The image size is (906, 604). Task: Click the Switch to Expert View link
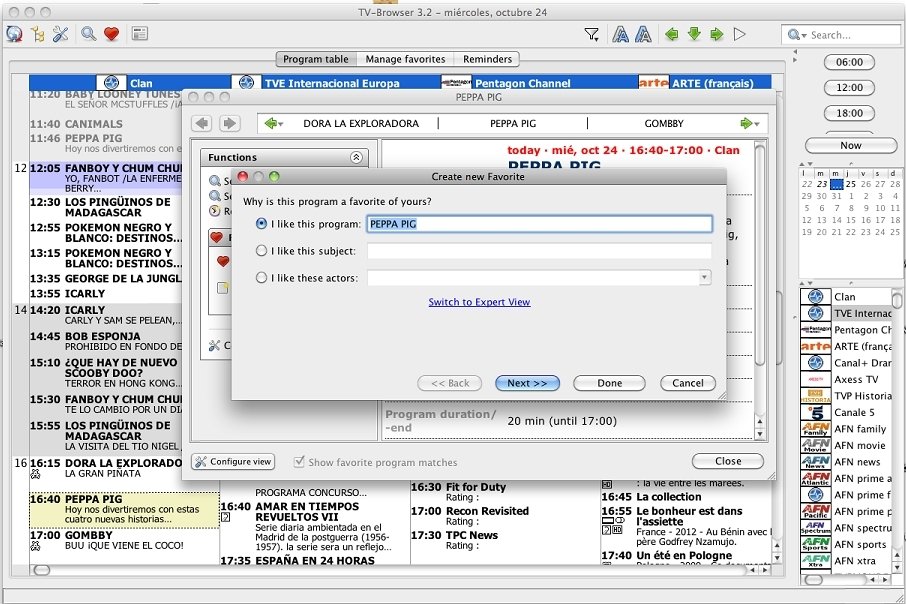click(479, 302)
